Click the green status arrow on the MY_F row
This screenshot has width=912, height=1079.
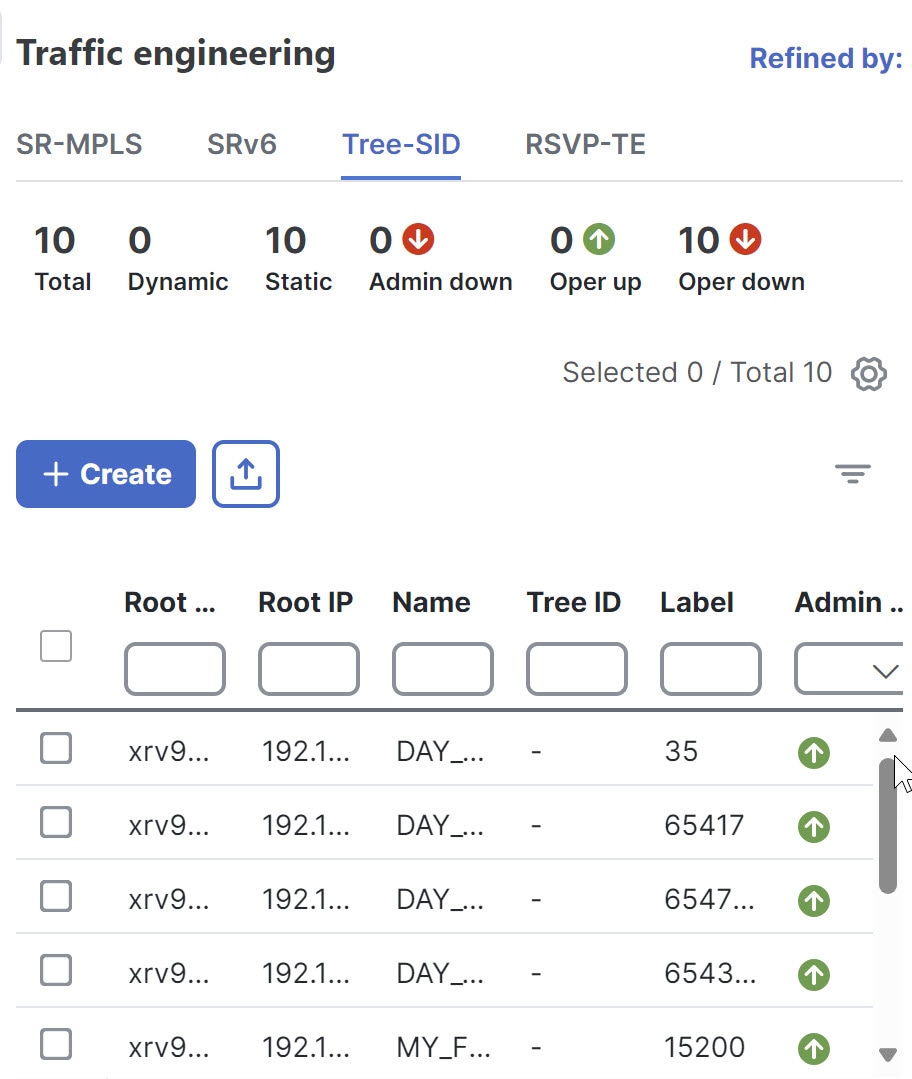[813, 1048]
